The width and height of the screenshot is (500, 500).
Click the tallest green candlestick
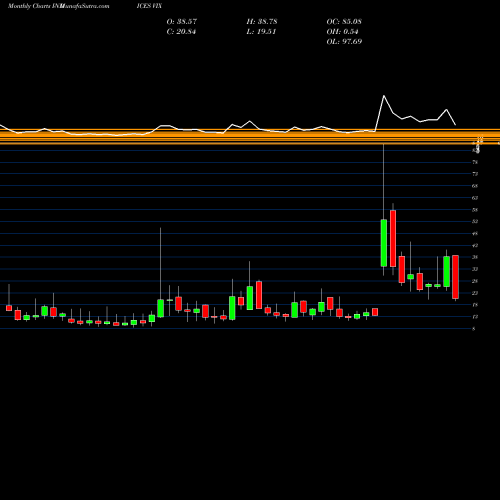(x=384, y=243)
